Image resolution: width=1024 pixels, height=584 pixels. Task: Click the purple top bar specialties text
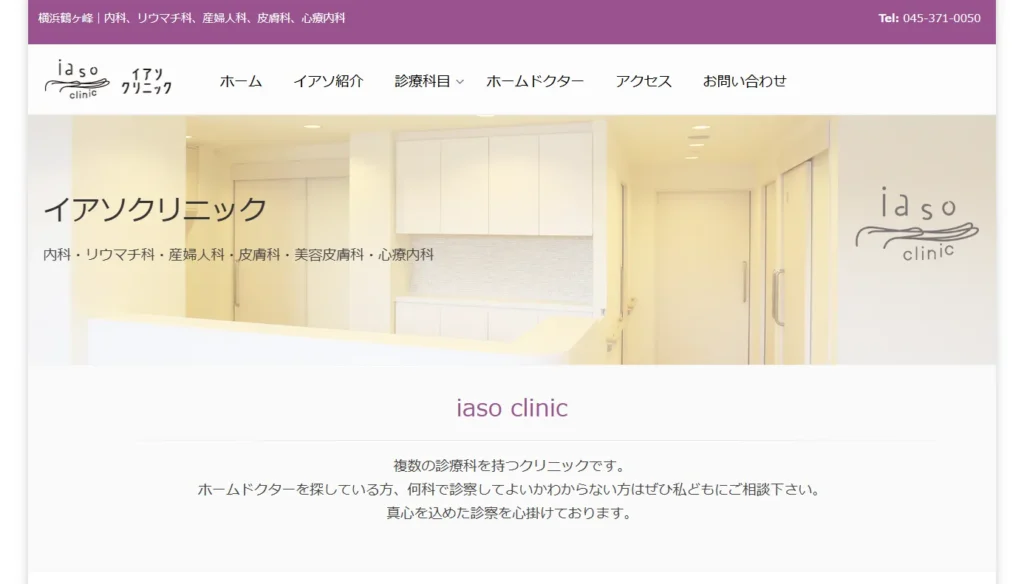tap(191, 18)
